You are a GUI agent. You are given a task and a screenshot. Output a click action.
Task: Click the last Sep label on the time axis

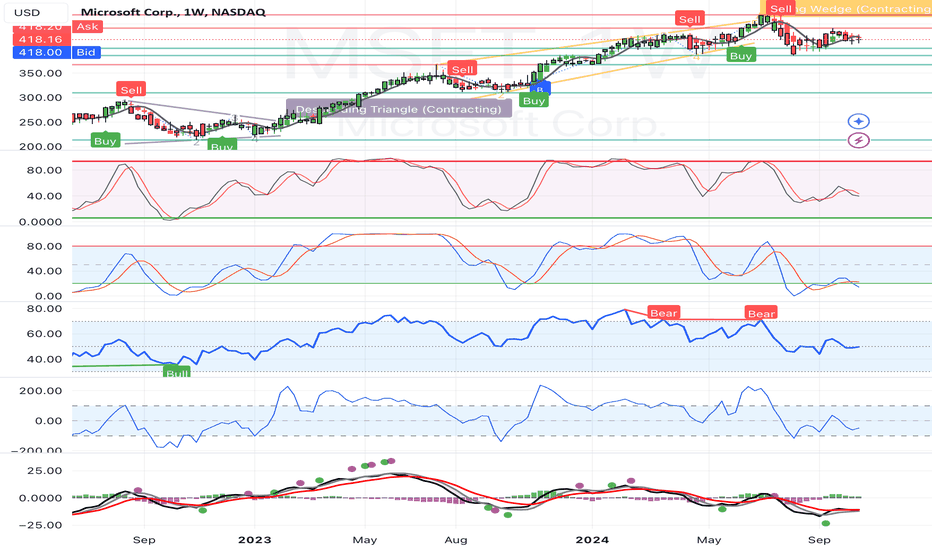click(819, 539)
